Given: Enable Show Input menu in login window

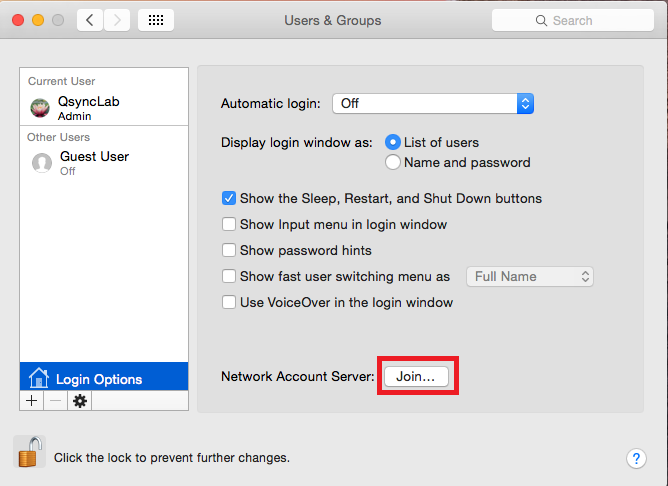Looking at the screenshot, I should click(229, 224).
